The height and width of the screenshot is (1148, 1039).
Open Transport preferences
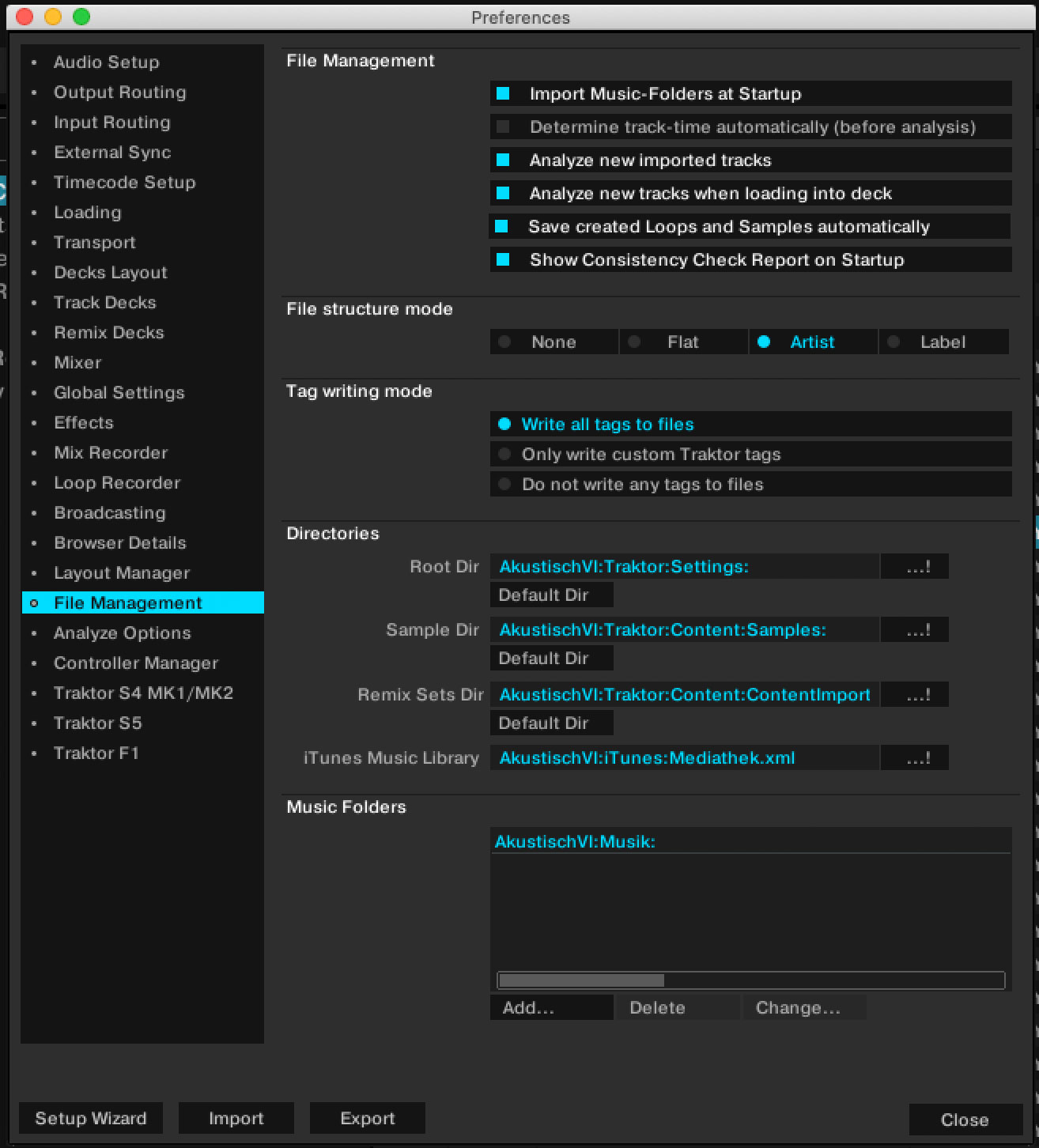[142, 243]
